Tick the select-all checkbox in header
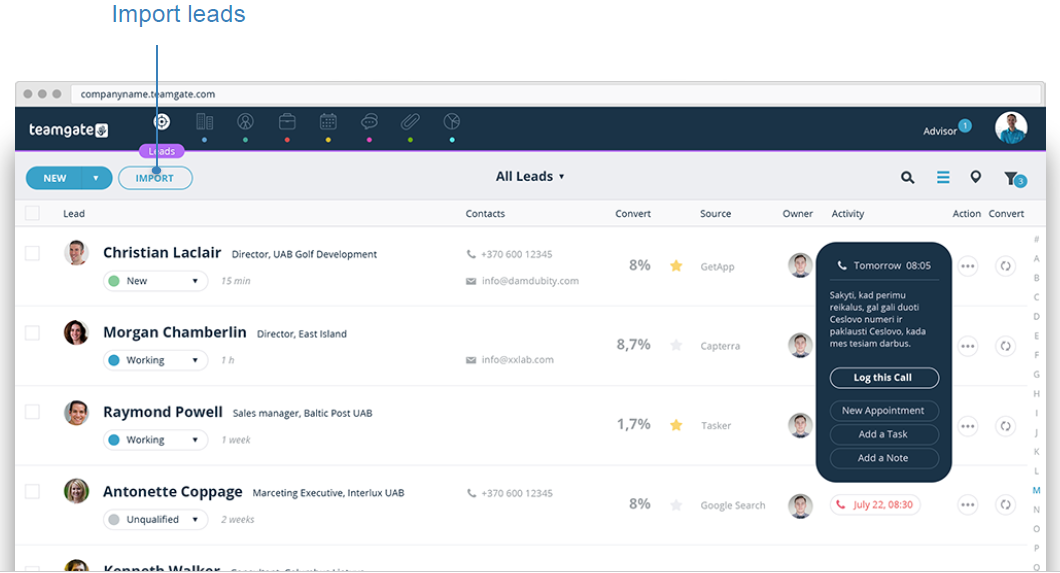The height and width of the screenshot is (573, 1060). 32,214
